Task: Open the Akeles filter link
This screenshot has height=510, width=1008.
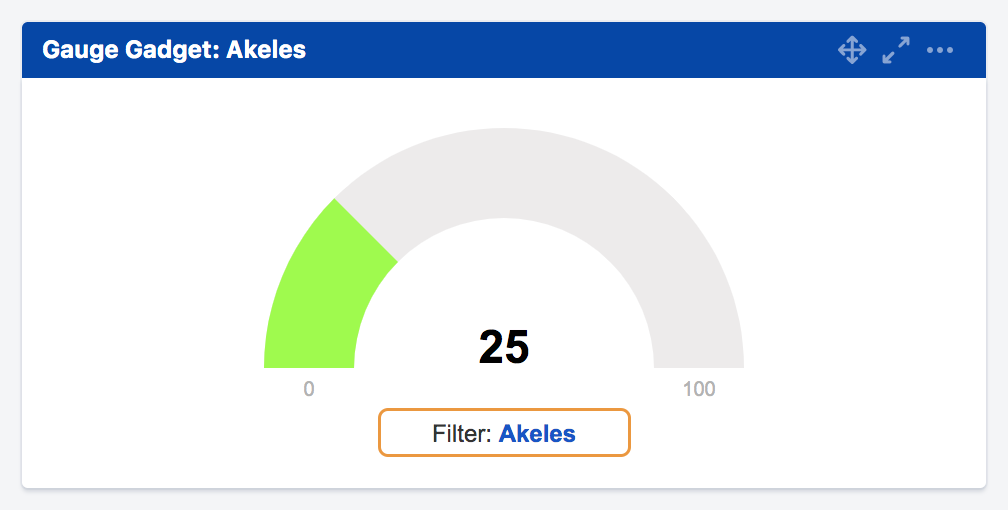Action: click(x=537, y=434)
